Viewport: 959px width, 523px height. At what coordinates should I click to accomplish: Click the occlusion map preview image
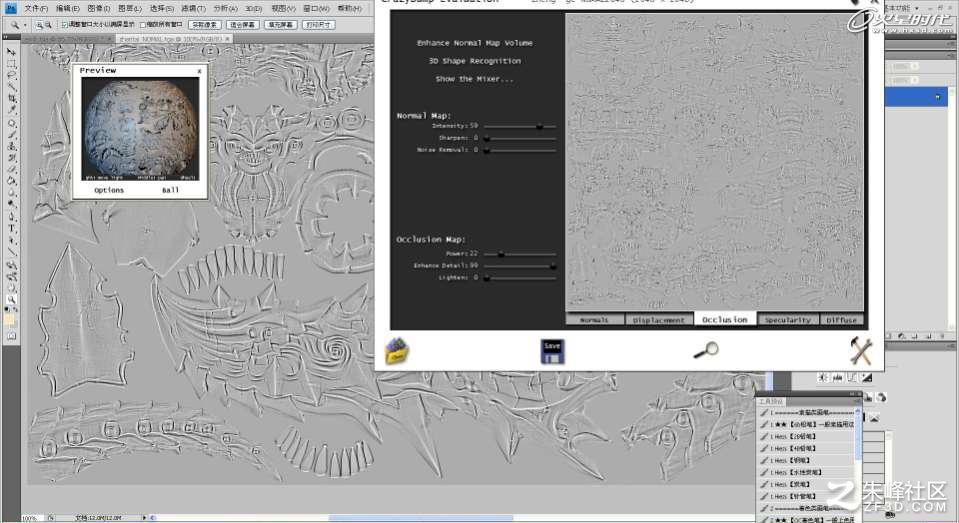[x=714, y=162]
